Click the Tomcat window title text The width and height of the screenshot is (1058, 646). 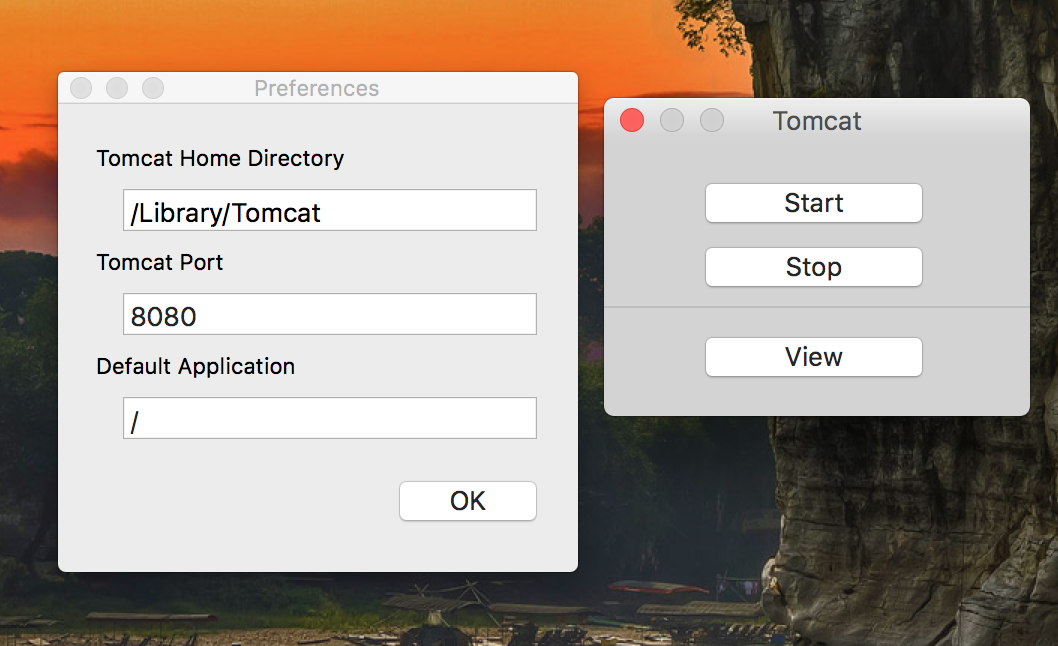[x=816, y=121]
